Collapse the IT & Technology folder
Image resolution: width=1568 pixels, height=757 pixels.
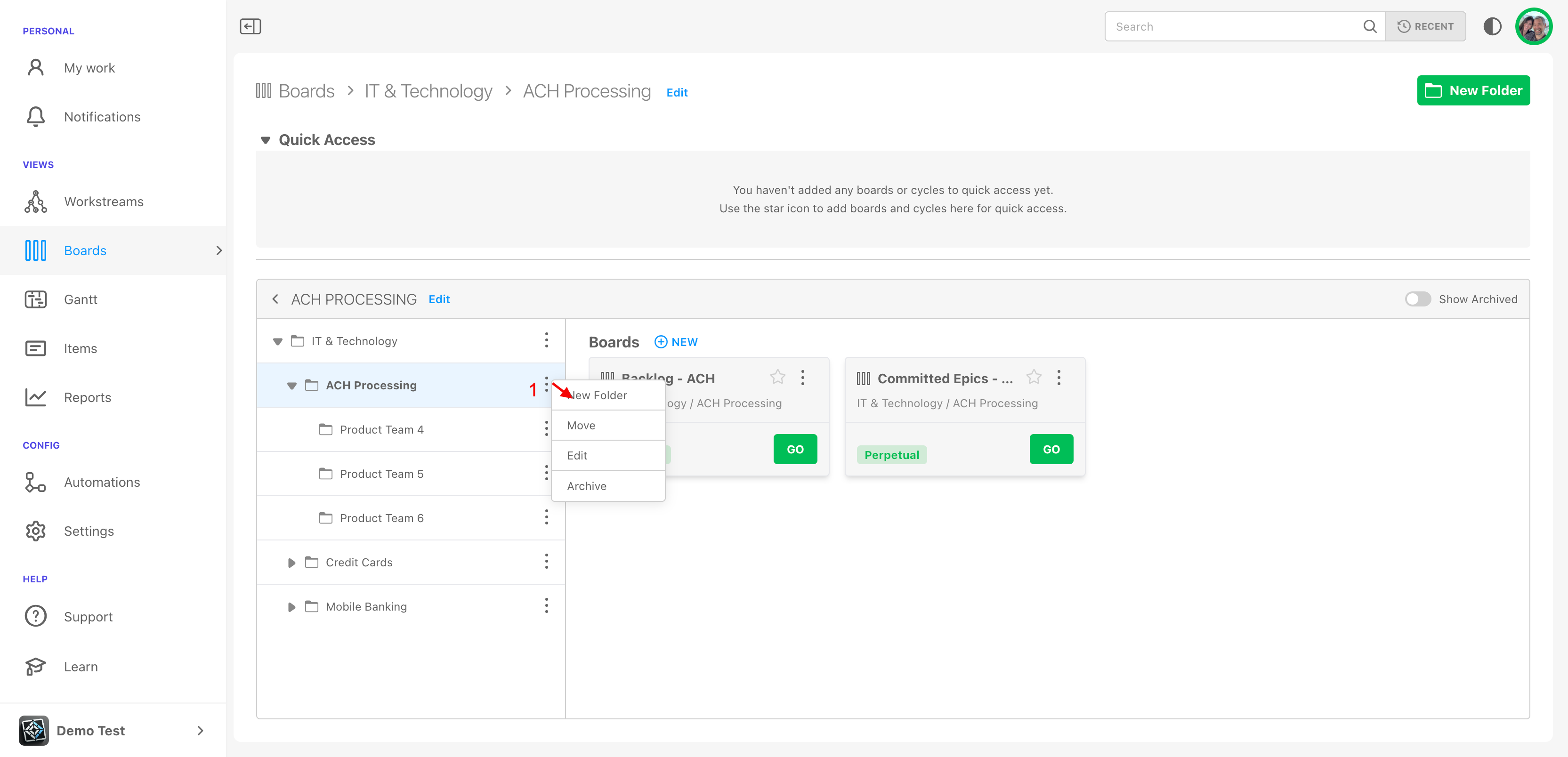click(x=277, y=341)
